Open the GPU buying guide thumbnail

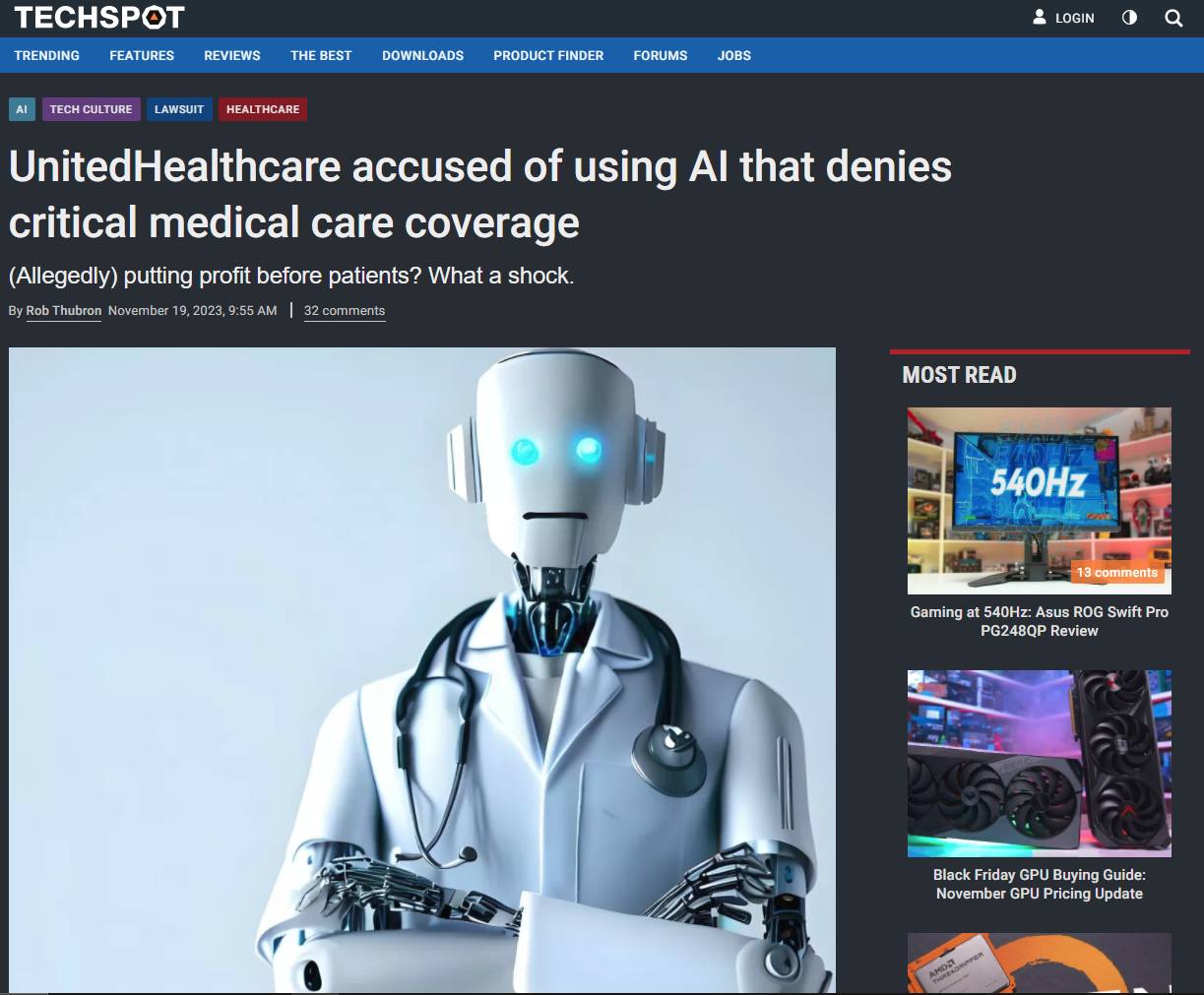tap(1040, 764)
